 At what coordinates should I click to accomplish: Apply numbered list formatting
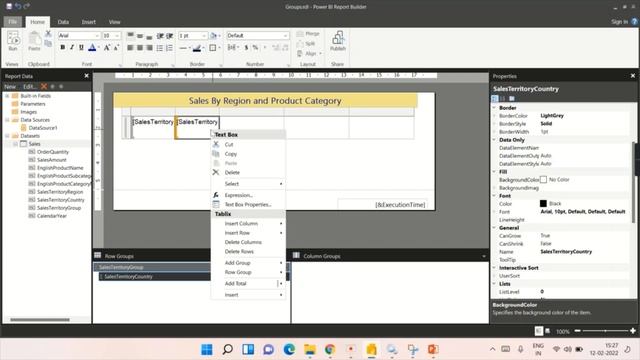click(x=169, y=48)
